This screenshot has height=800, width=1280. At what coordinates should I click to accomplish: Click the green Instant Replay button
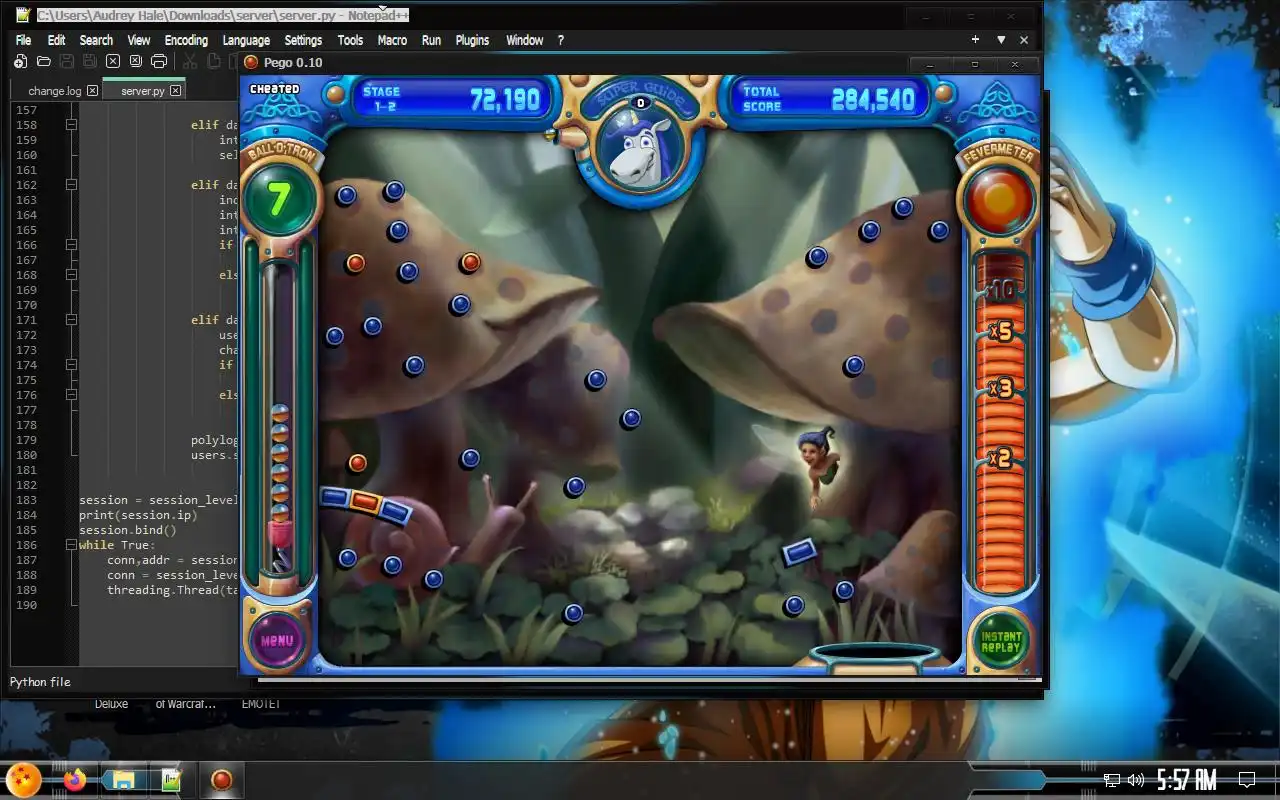pos(1000,640)
